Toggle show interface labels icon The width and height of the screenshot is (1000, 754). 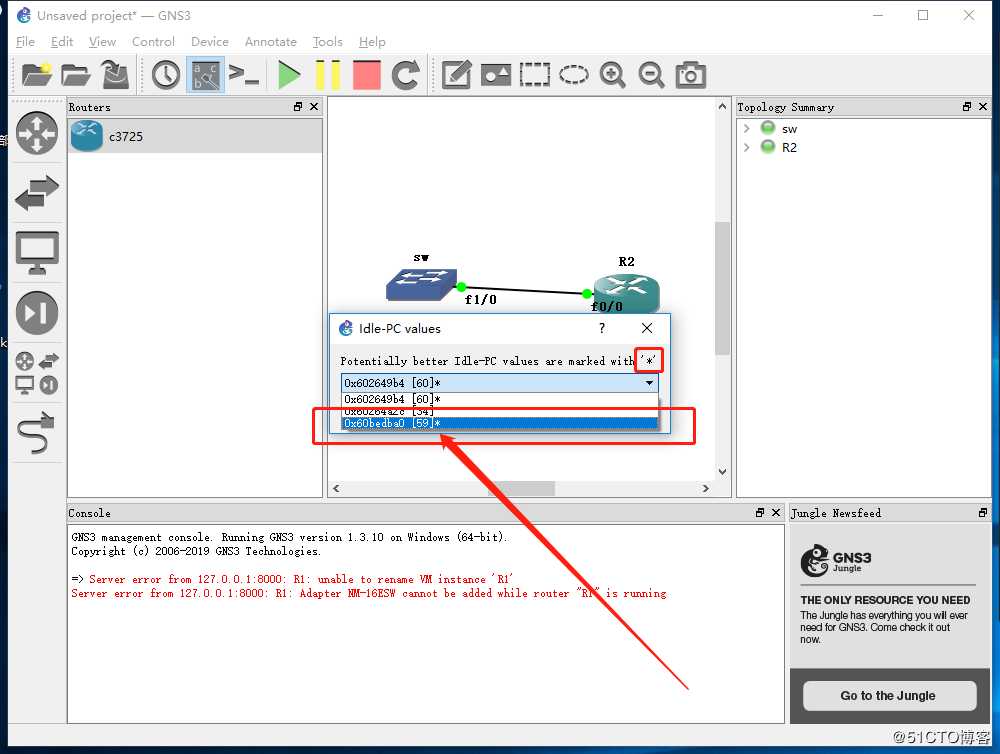point(205,75)
